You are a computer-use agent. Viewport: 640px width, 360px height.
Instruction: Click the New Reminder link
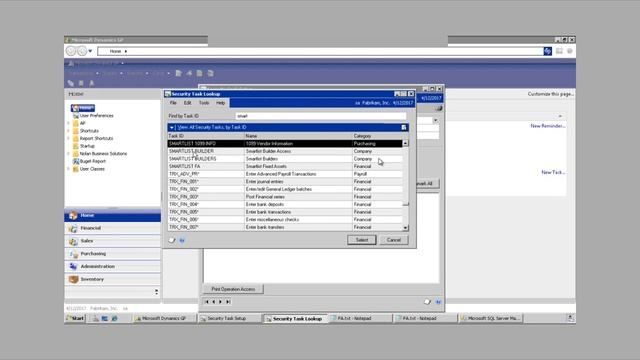click(x=547, y=126)
